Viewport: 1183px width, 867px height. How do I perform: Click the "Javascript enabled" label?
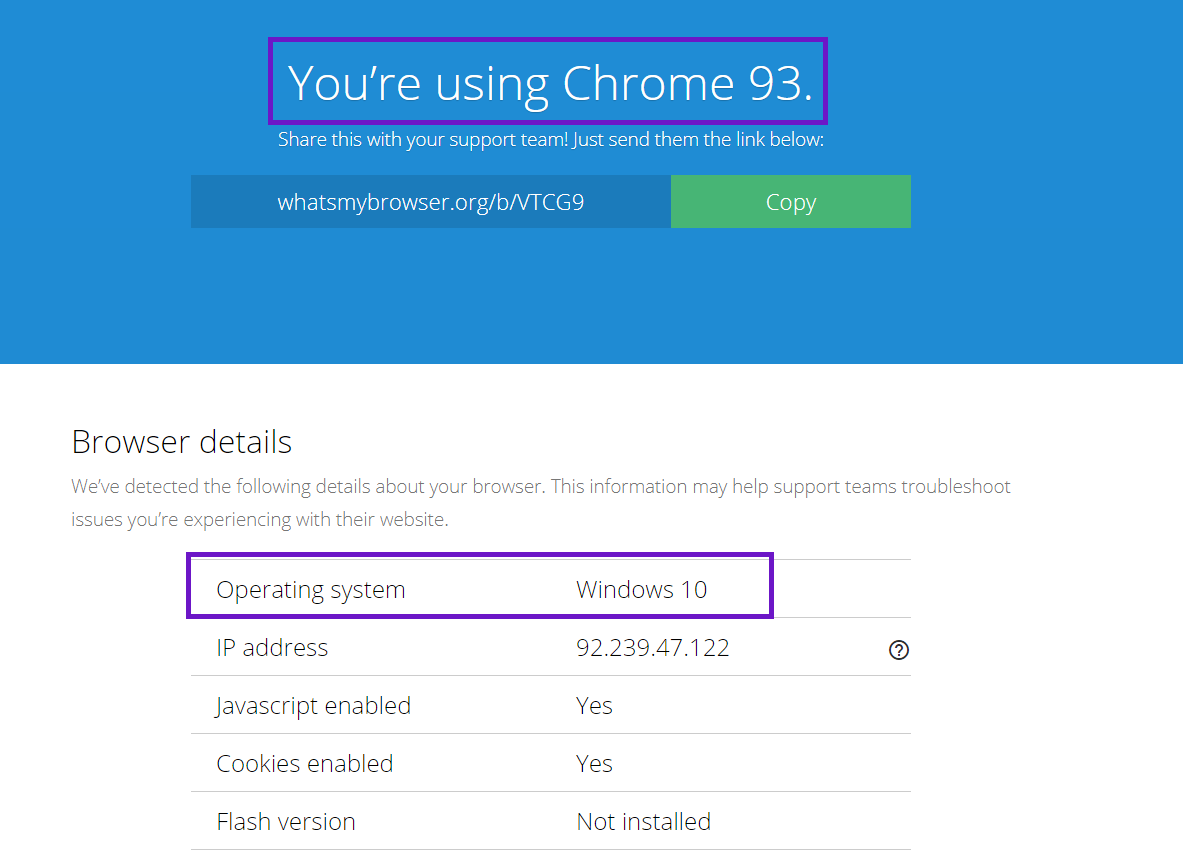point(313,706)
